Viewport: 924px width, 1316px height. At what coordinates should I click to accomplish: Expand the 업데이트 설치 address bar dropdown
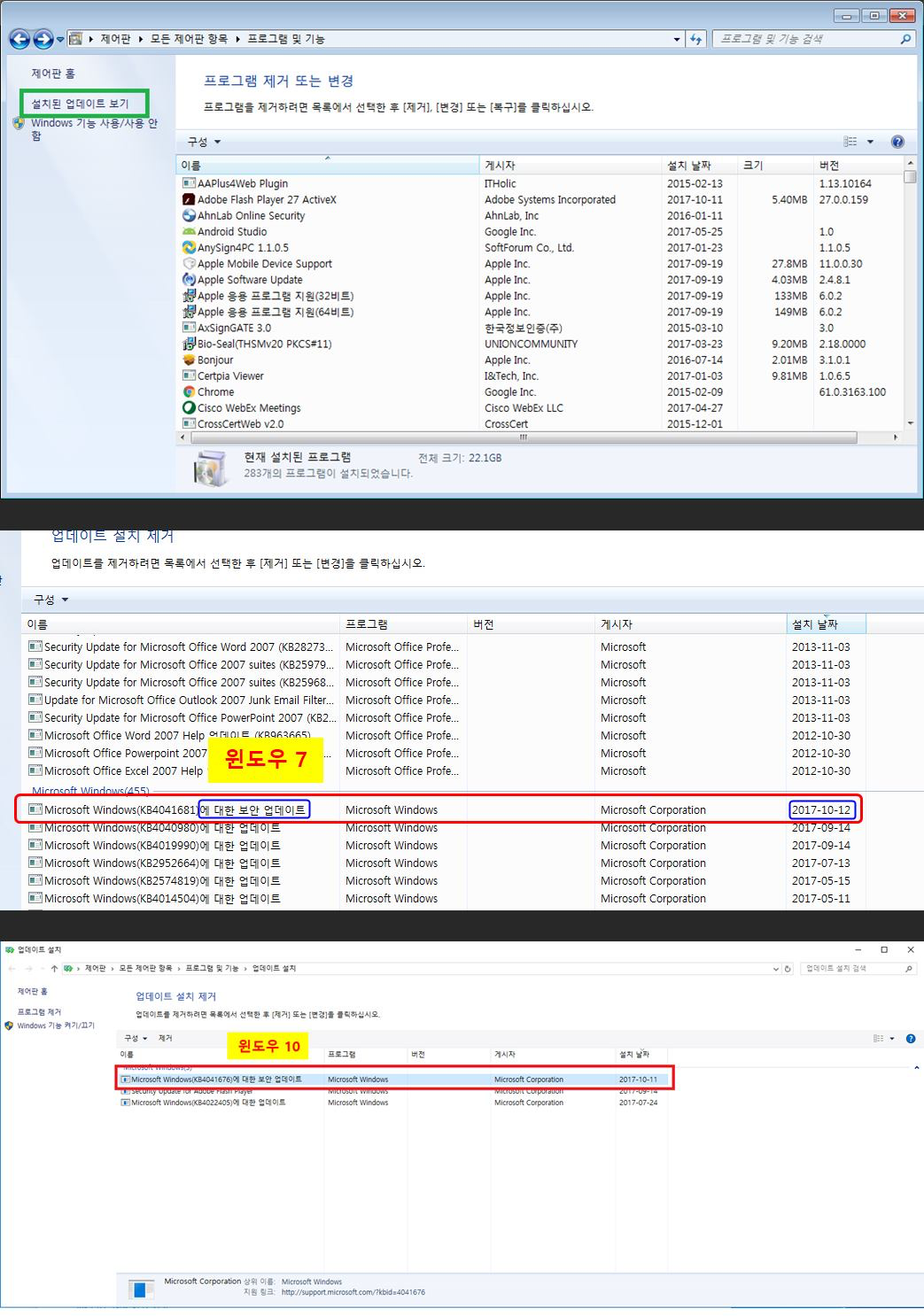(x=777, y=969)
